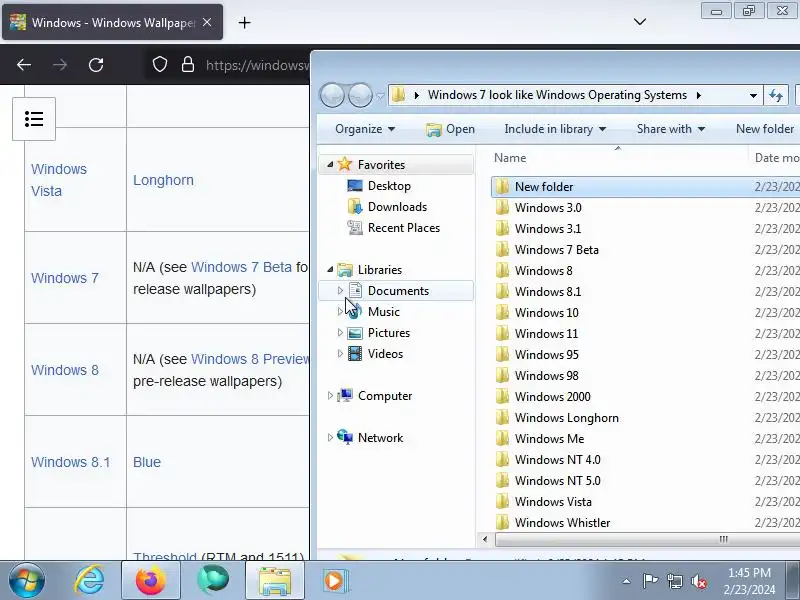Open the Windows 7 Beta webpage link

coord(241,267)
